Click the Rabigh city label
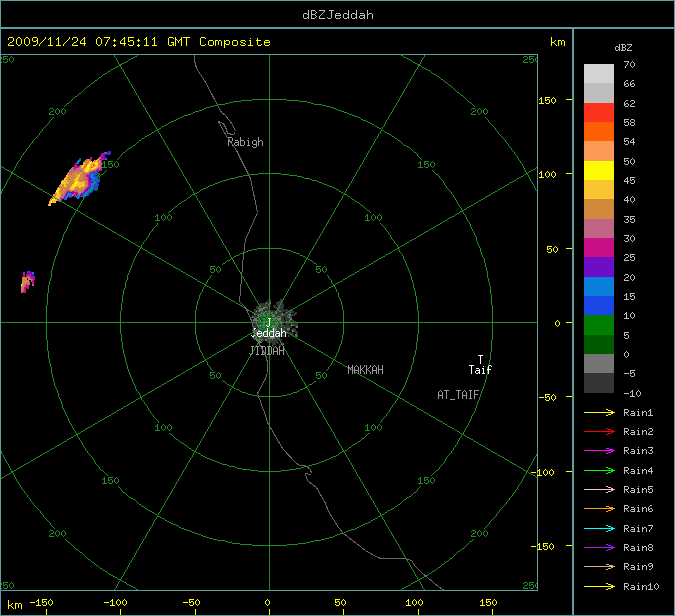675x616 pixels. pyautogui.click(x=245, y=142)
